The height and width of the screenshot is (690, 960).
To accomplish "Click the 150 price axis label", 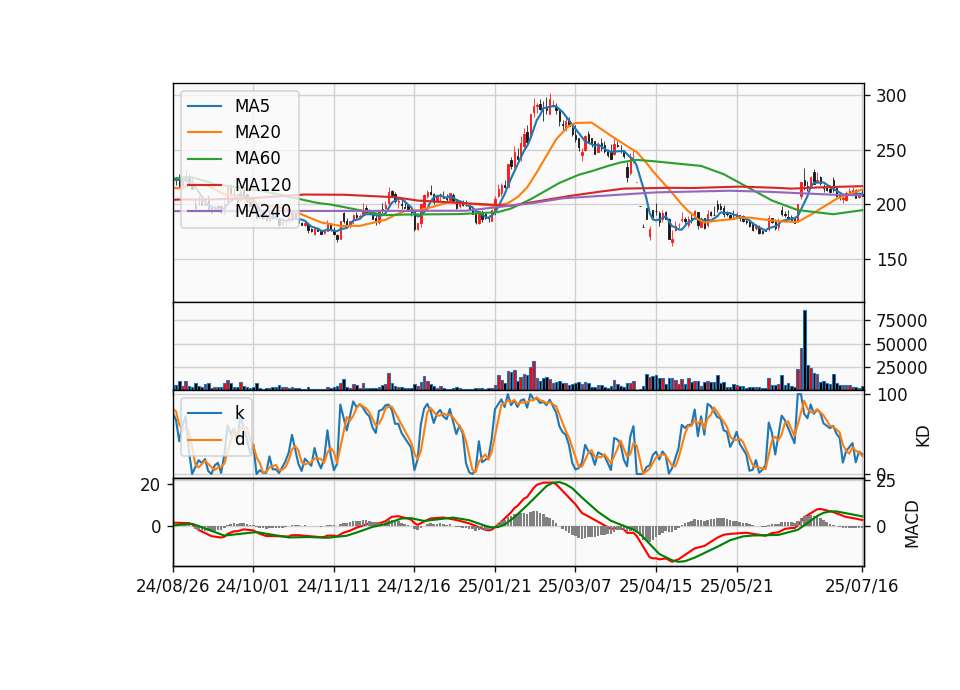I will (891, 260).
